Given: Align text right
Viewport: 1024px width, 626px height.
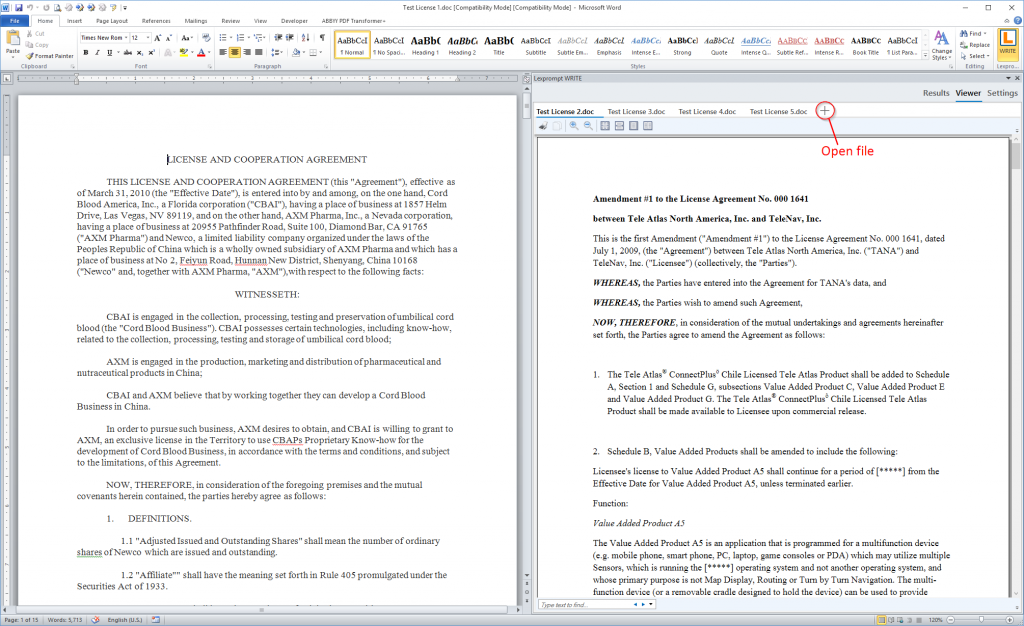Looking at the screenshot, I should (x=247, y=52).
